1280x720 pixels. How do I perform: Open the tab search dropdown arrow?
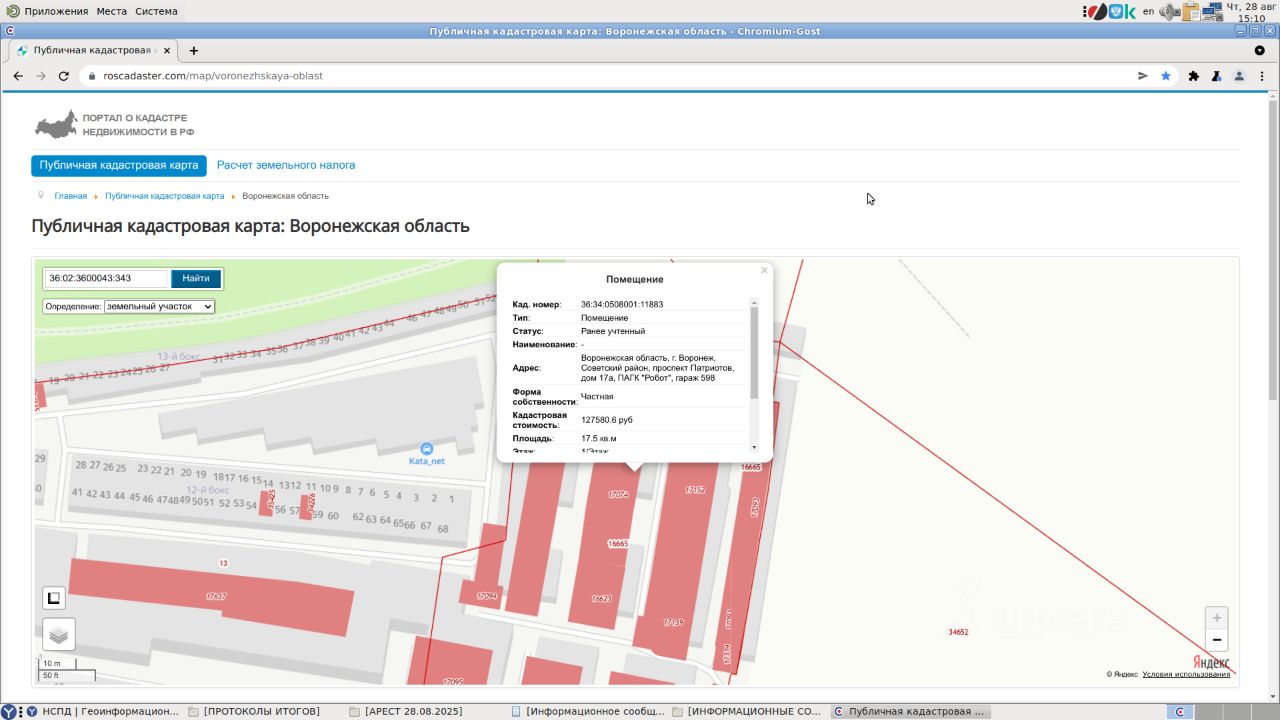pos(1259,50)
